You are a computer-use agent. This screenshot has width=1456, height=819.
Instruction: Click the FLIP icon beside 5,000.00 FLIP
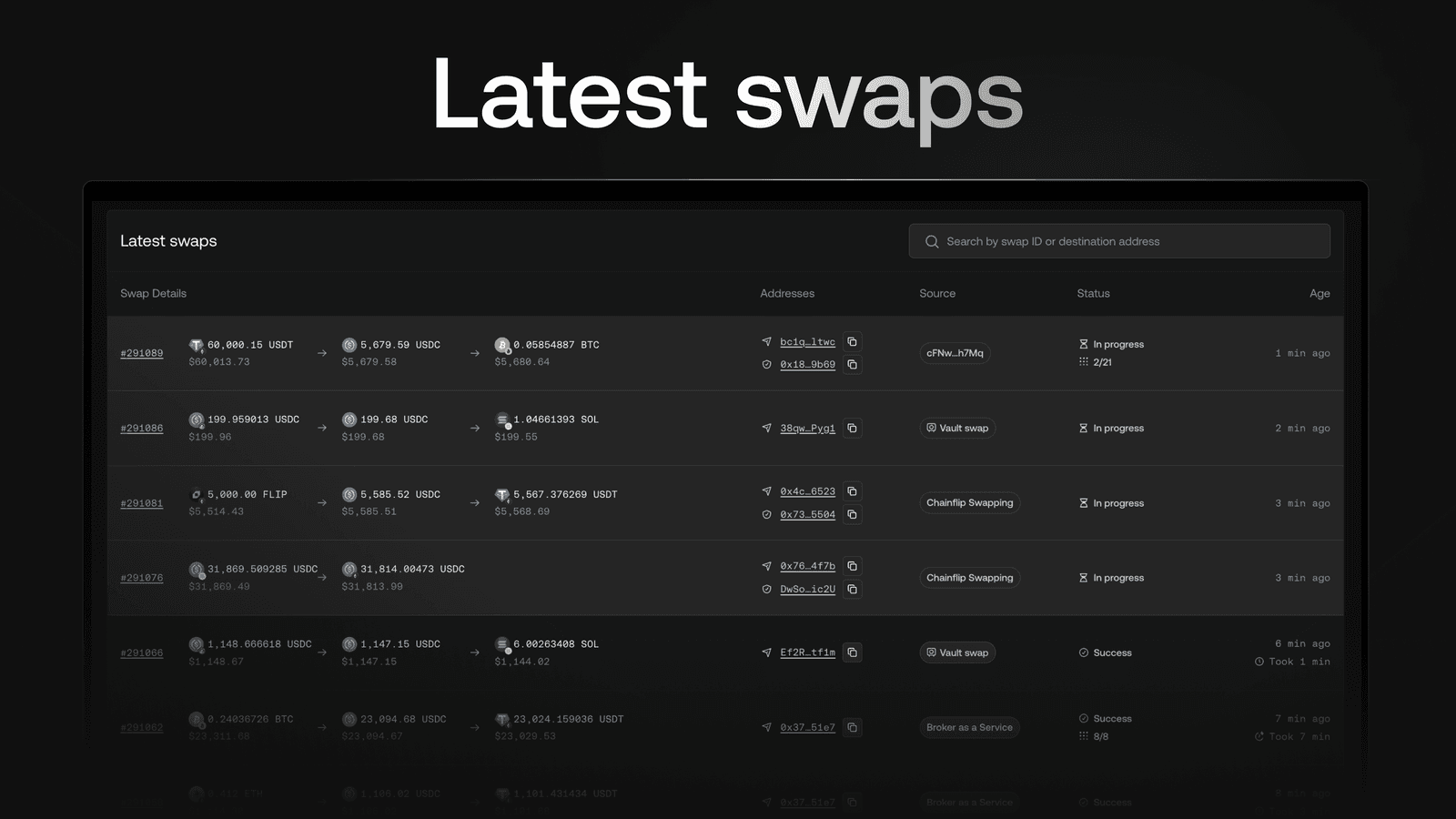[x=196, y=495]
